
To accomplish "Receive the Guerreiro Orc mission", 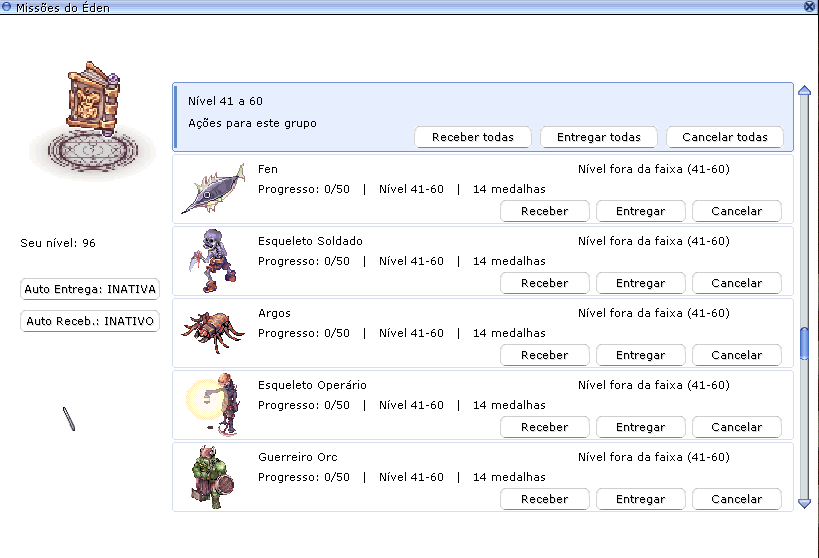I will (545, 499).
